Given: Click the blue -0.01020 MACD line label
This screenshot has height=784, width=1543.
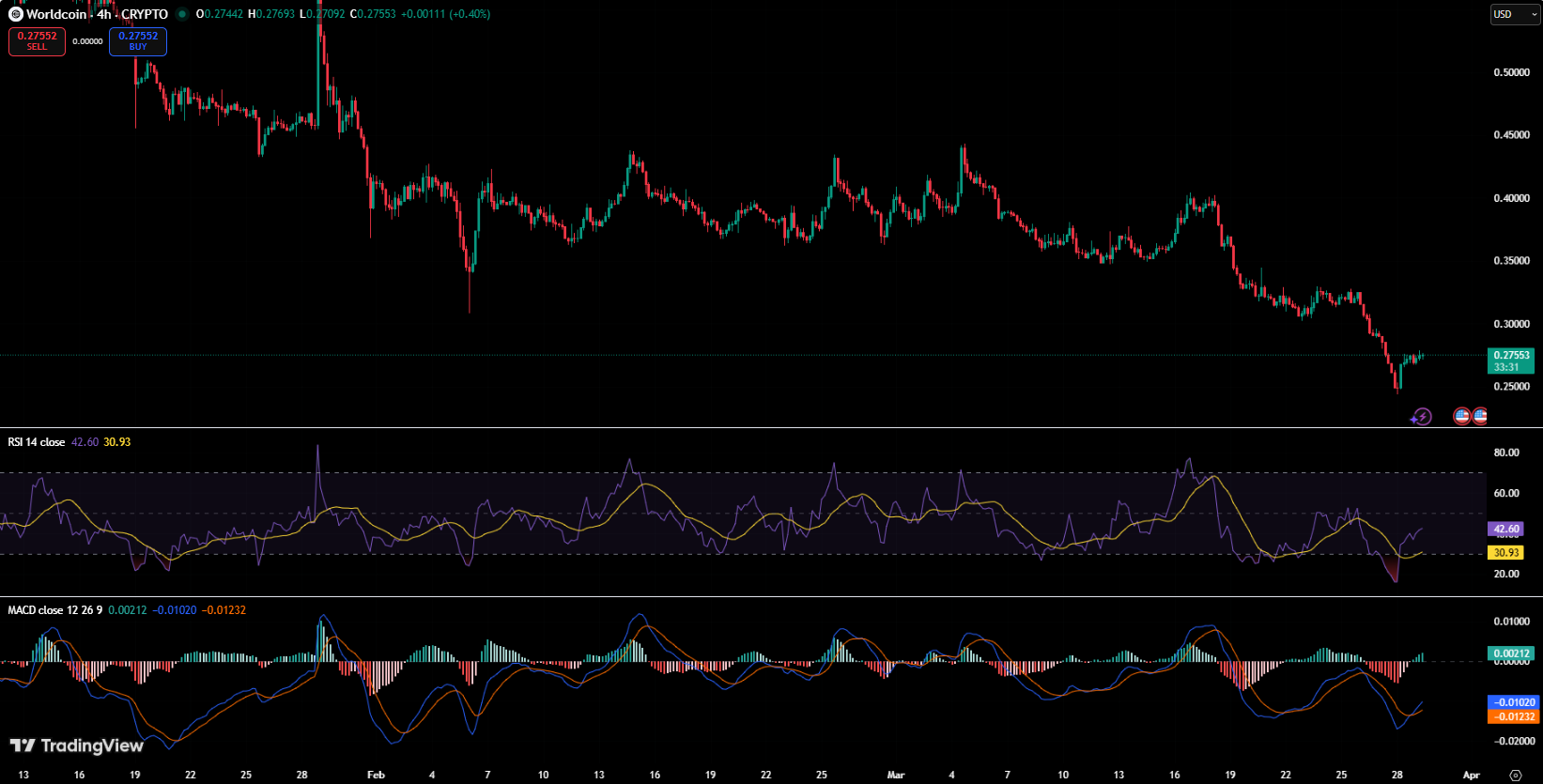Looking at the screenshot, I should [x=1514, y=702].
